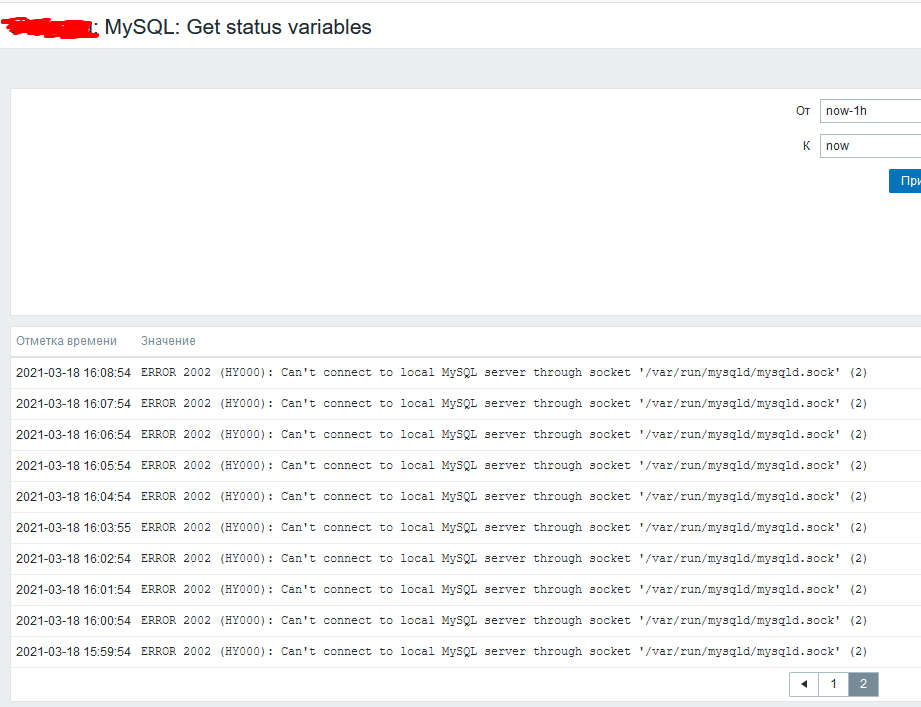Viewport: 921px width, 707px height.
Task: Click the 'Значение' column header
Action: [168, 341]
